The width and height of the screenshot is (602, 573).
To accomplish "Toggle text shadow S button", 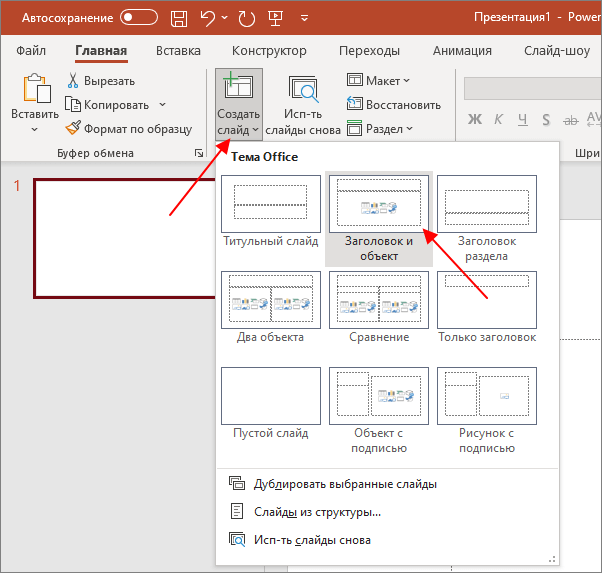I will [546, 119].
